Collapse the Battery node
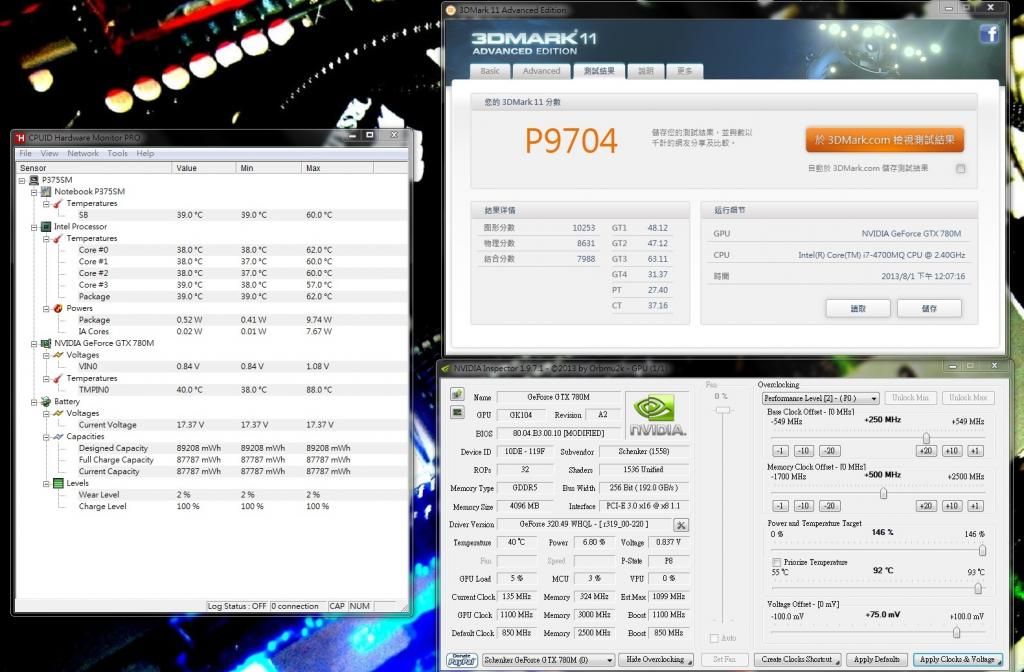Image resolution: width=1024 pixels, height=672 pixels. point(34,402)
